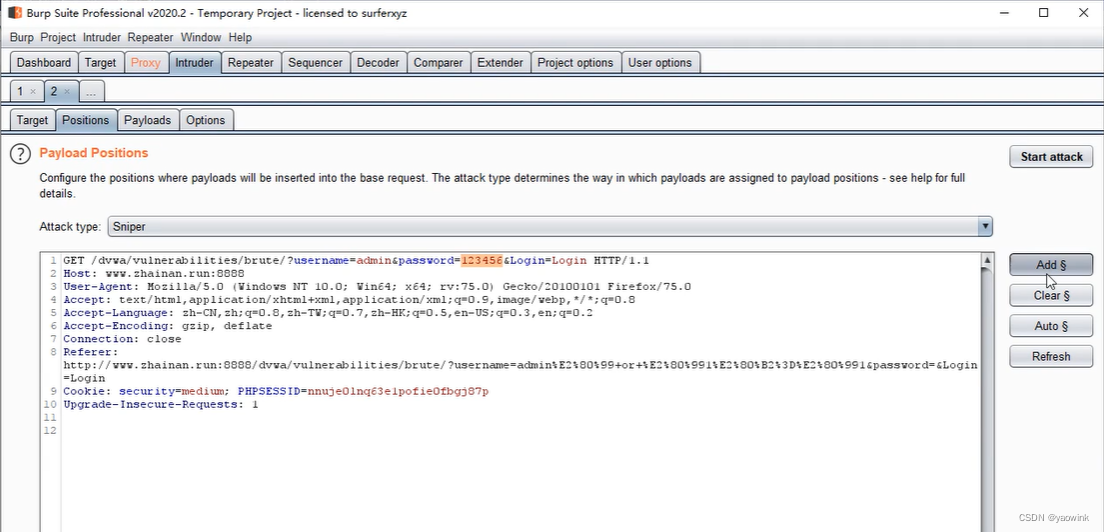This screenshot has width=1104, height=532.
Task: Click the Start attack button
Action: coord(1051,157)
